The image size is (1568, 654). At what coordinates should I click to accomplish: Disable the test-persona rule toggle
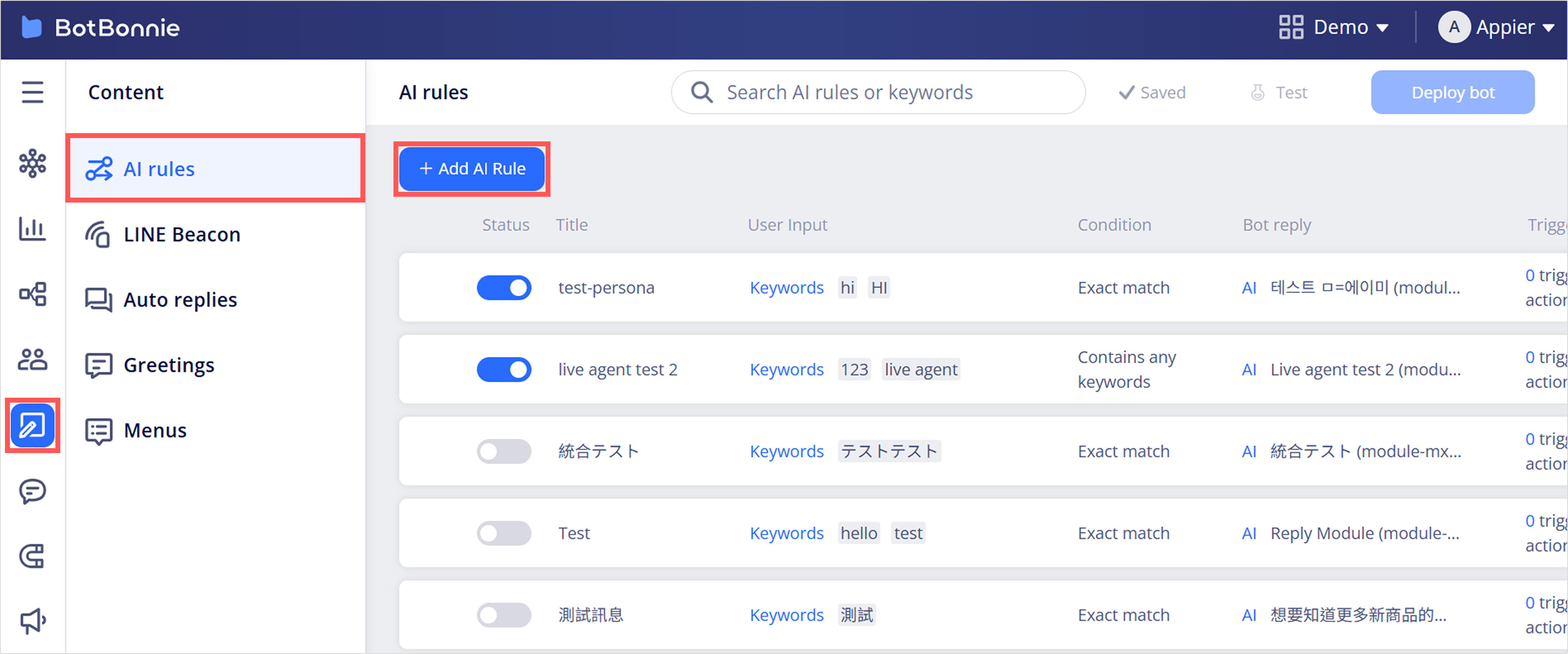click(x=503, y=287)
